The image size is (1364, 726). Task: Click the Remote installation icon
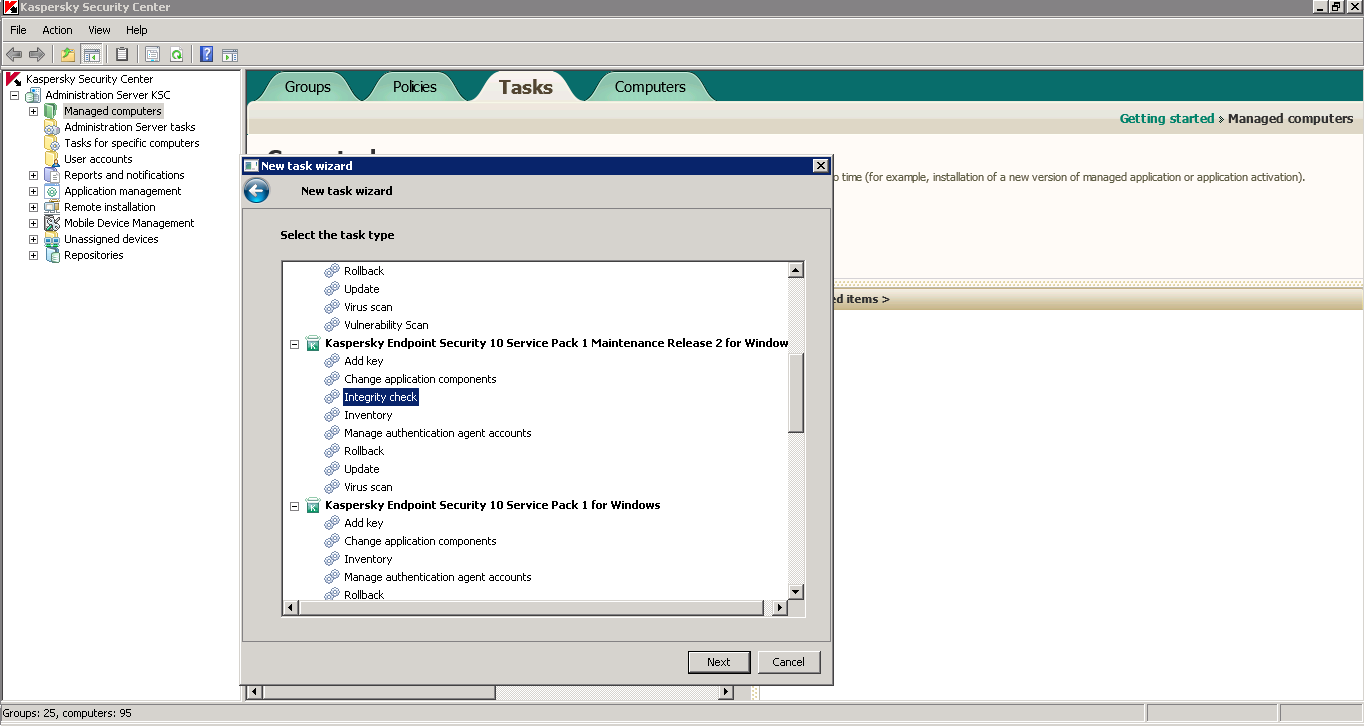click(52, 207)
